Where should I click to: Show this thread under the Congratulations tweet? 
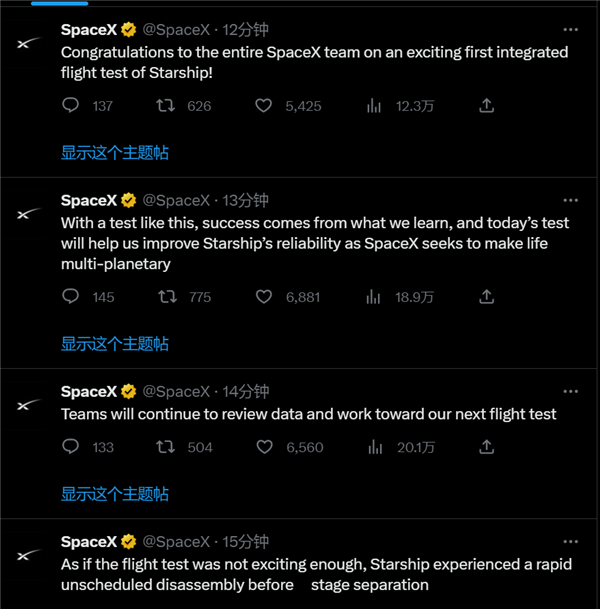coord(114,152)
